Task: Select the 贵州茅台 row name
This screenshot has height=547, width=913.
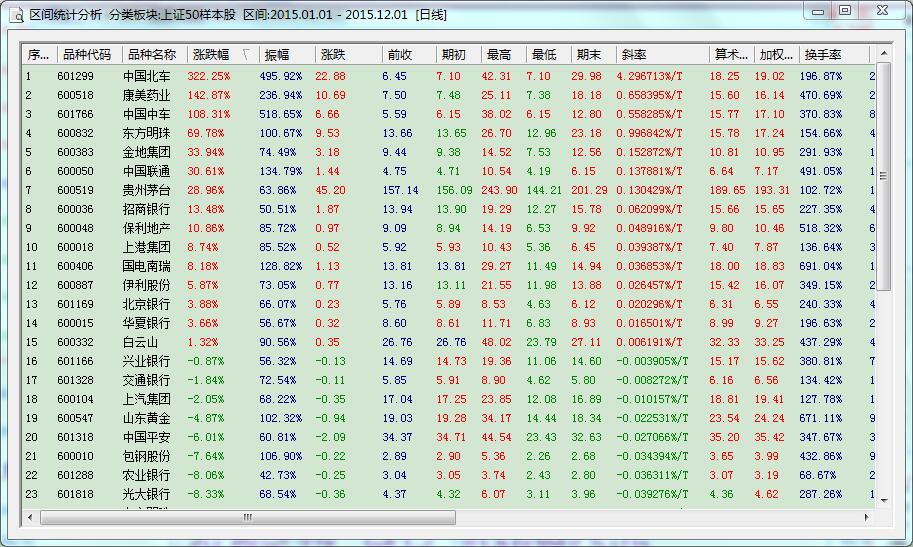Action: coord(146,190)
